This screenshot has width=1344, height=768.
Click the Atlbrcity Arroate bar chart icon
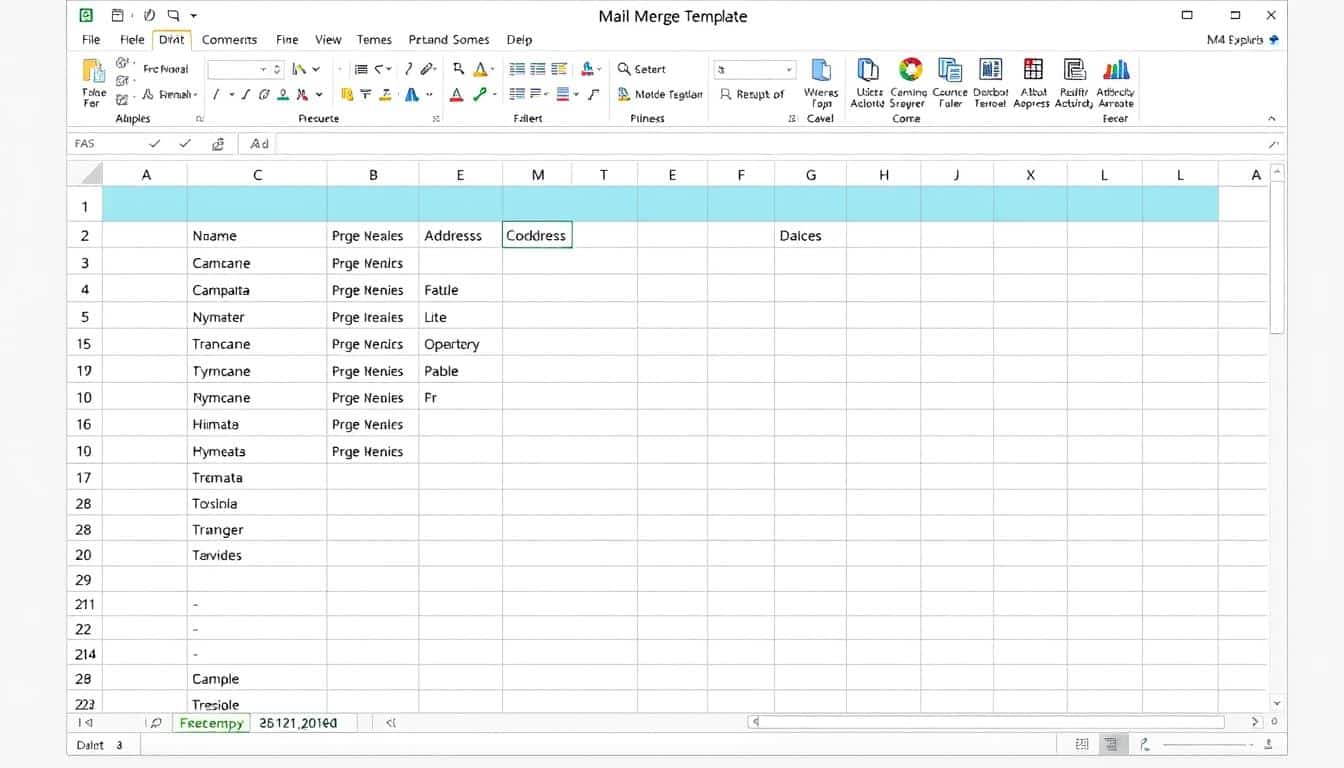pos(1116,69)
